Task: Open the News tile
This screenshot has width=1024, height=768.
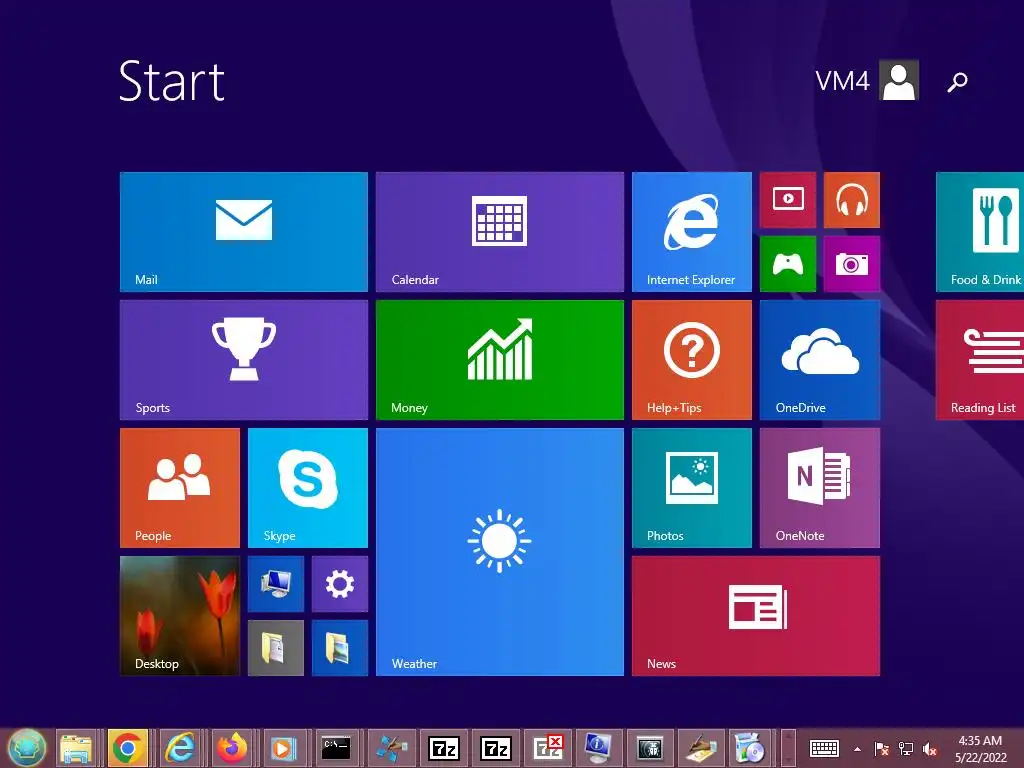Action: [756, 616]
